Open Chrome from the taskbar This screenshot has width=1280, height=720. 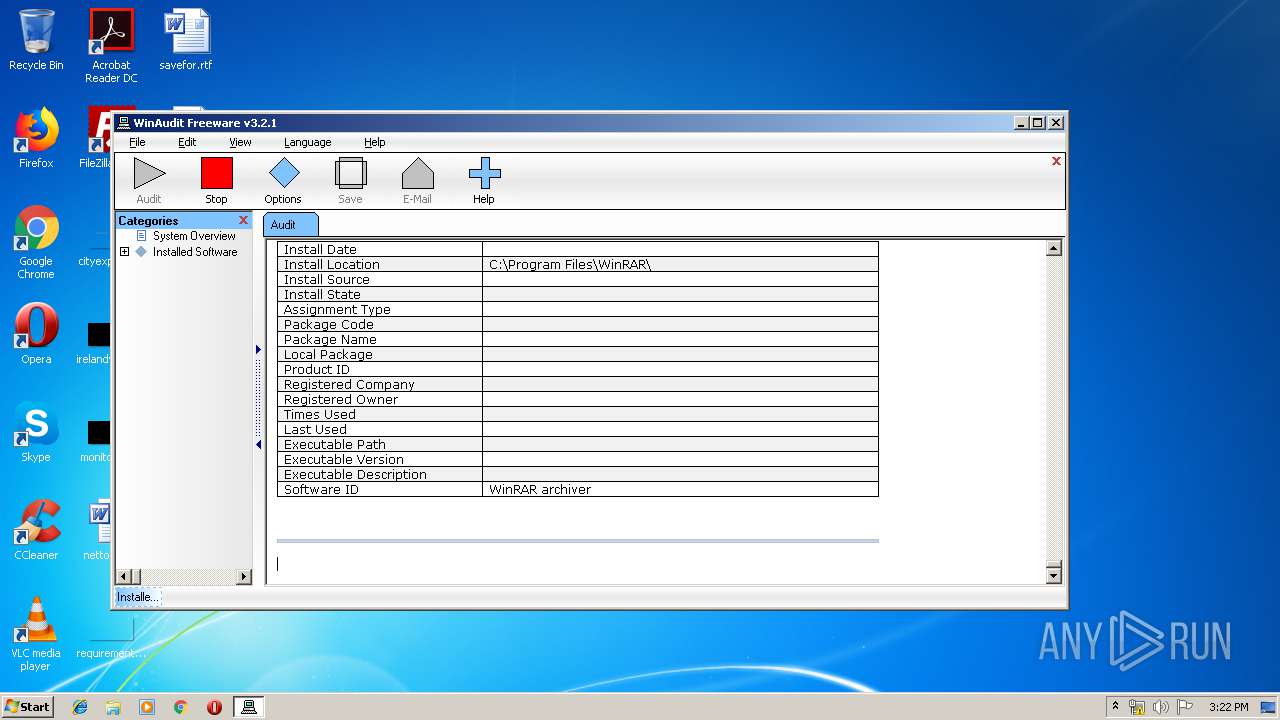click(x=180, y=707)
